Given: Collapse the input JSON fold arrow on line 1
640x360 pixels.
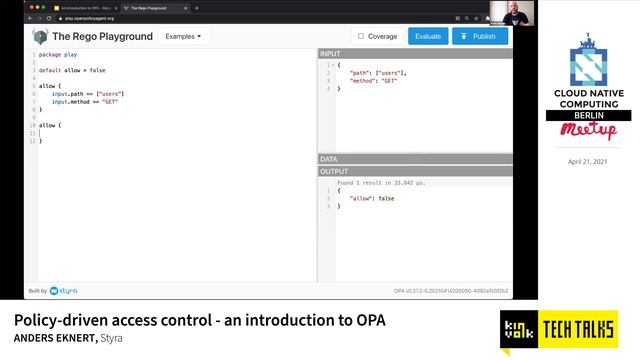Looking at the screenshot, I should [x=333, y=65].
